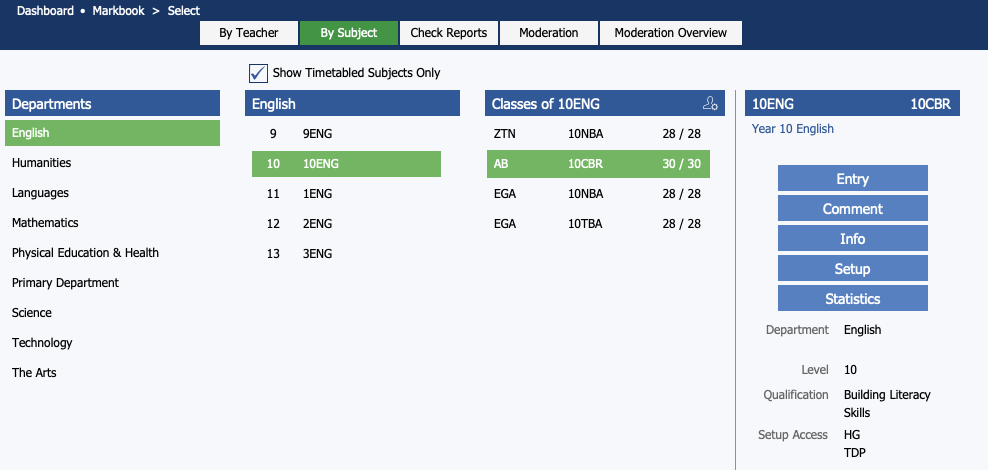
Task: Open the Year 10 English link
Action: pos(792,129)
